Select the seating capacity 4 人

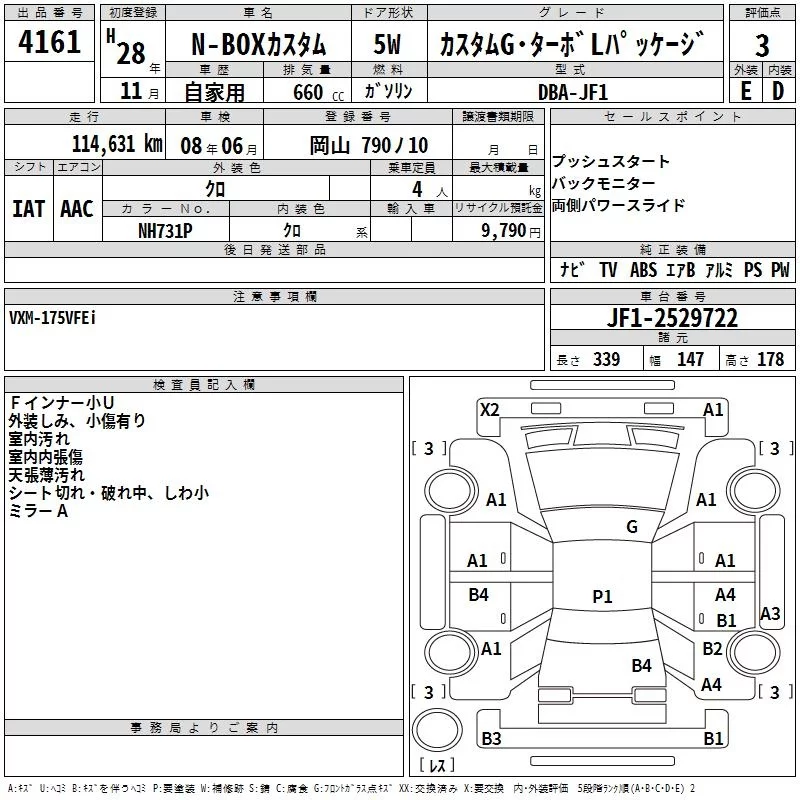[x=430, y=190]
